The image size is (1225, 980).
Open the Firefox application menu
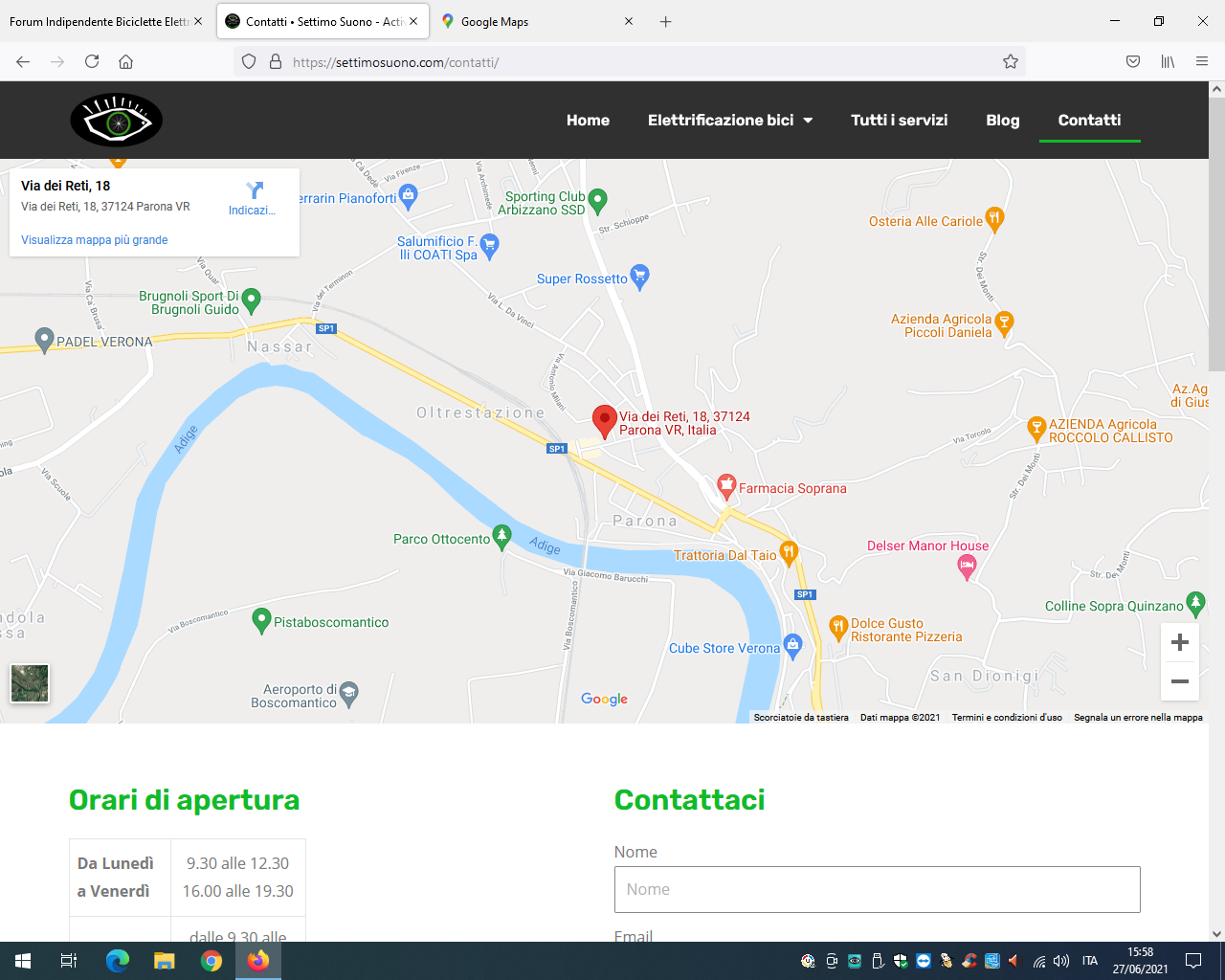point(1202,61)
